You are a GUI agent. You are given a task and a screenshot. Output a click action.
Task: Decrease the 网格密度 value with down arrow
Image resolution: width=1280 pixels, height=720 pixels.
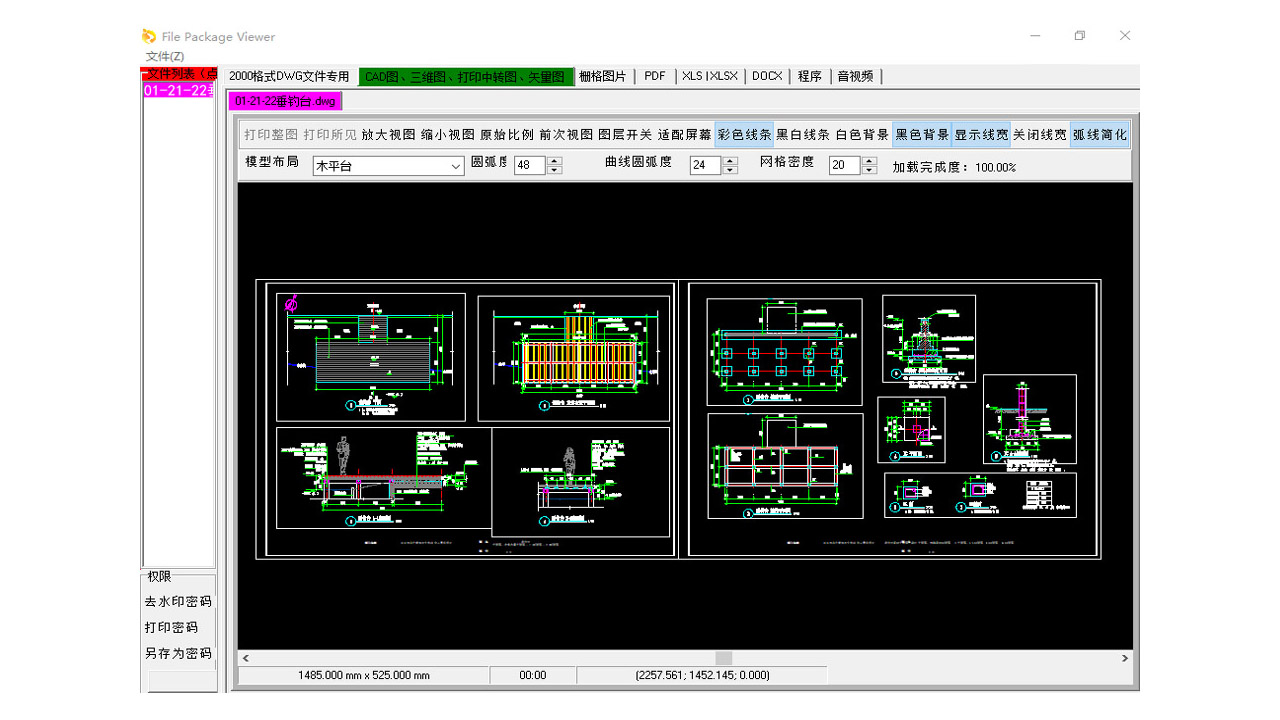[x=870, y=171]
